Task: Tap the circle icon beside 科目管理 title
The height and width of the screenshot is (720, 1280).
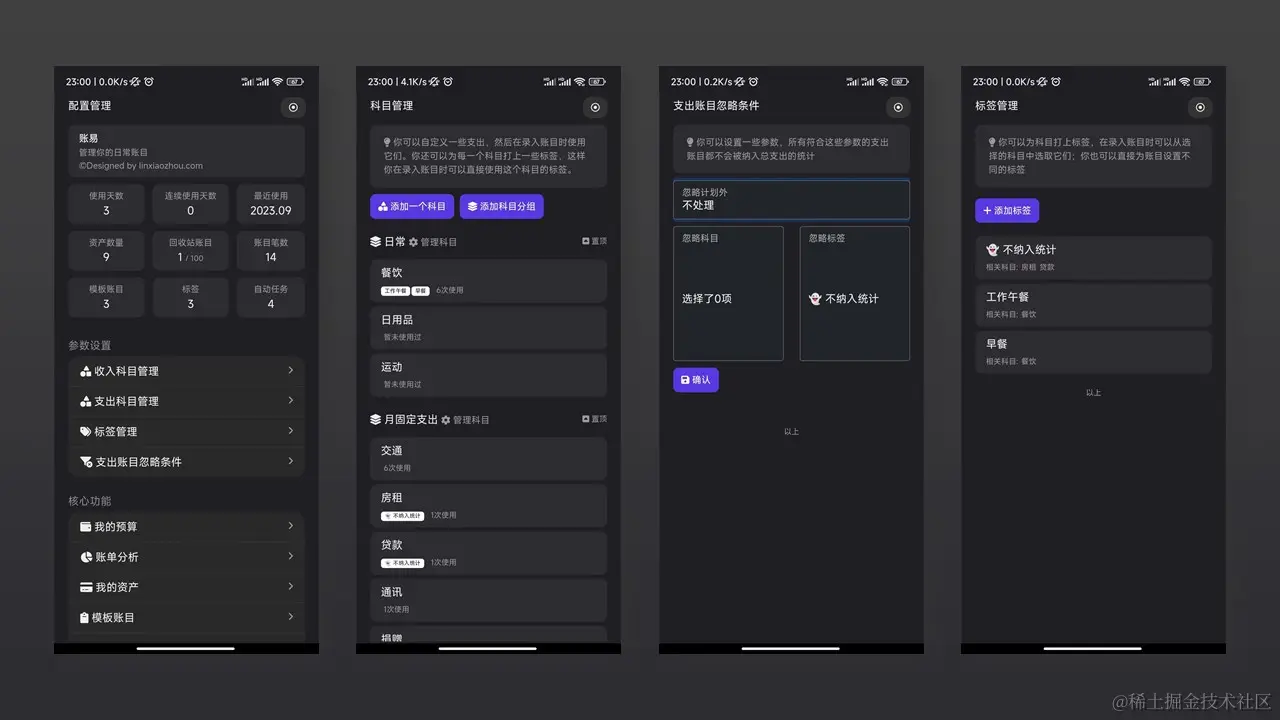Action: tap(595, 107)
